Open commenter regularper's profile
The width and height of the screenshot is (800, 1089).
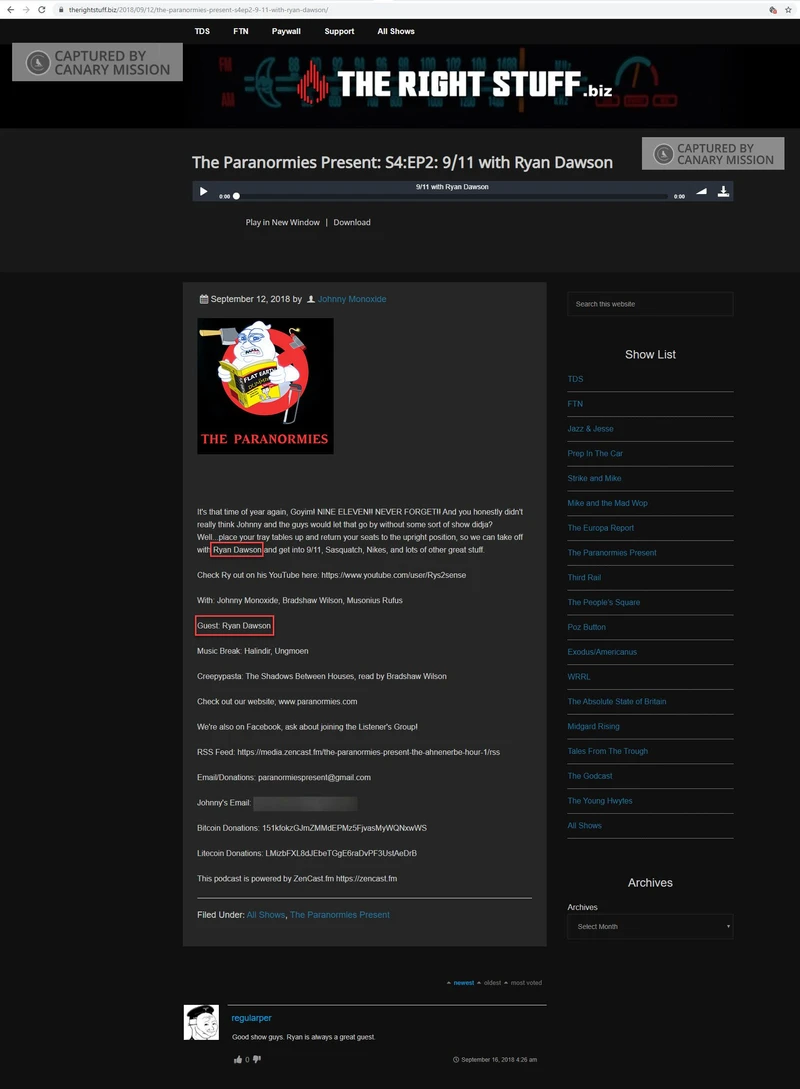pyautogui.click(x=251, y=1018)
